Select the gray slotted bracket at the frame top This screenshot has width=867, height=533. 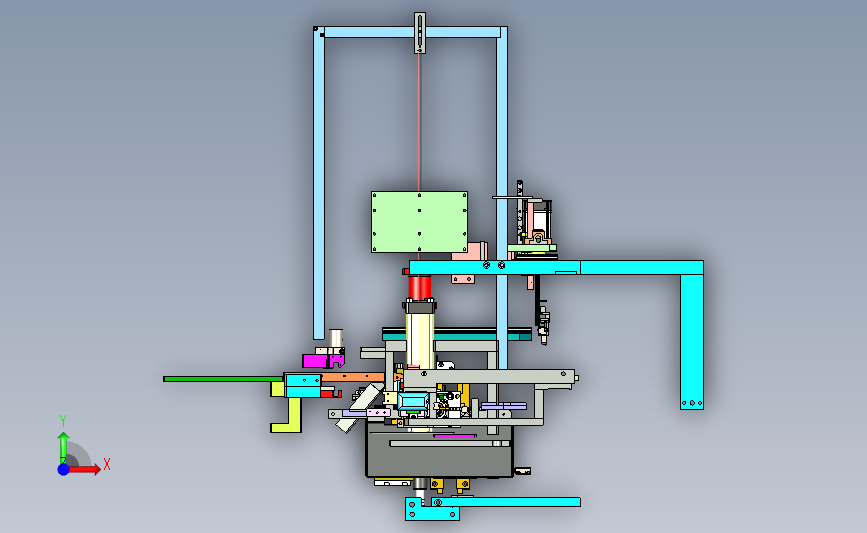coord(420,33)
